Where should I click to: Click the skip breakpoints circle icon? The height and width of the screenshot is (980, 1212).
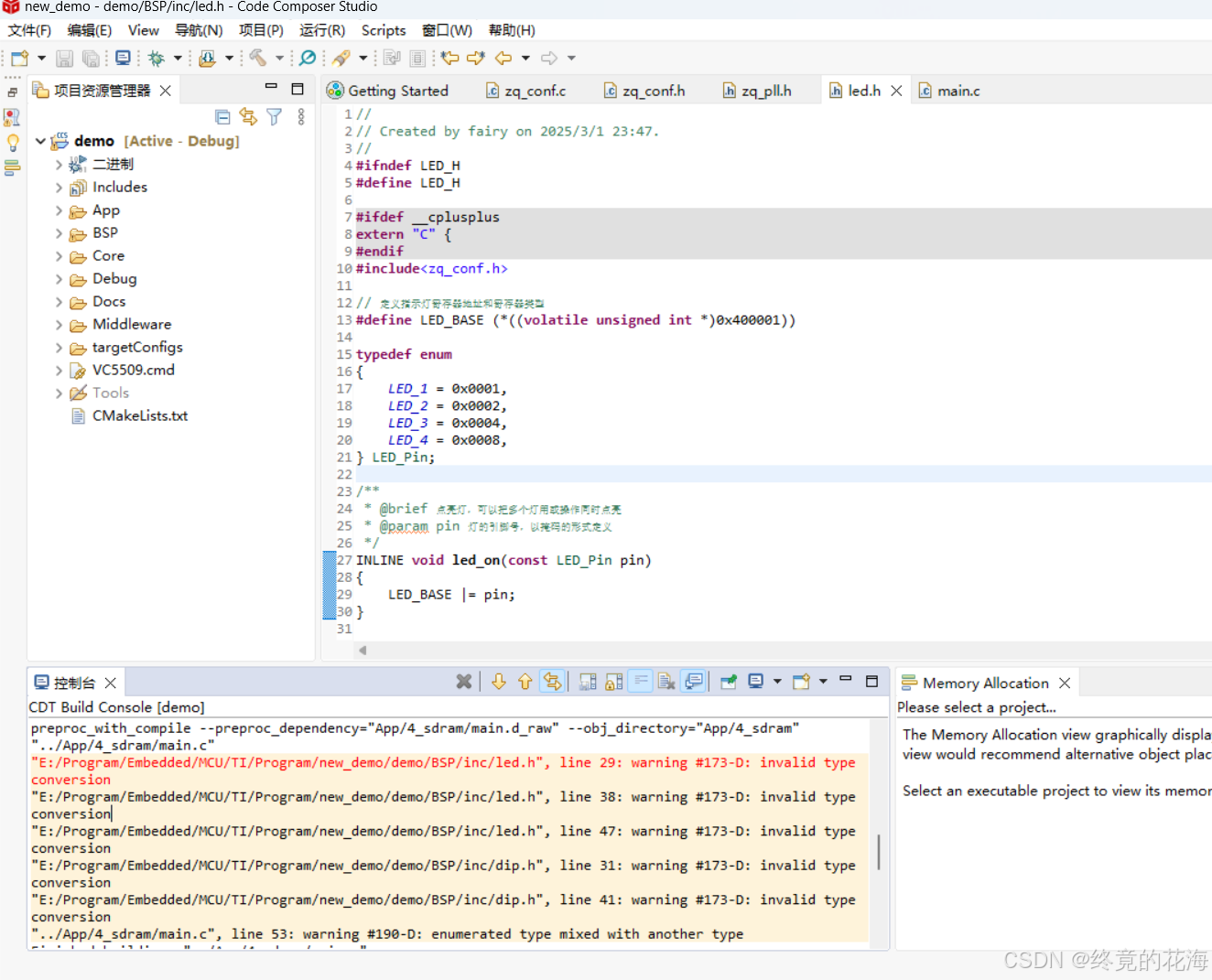tap(308, 59)
